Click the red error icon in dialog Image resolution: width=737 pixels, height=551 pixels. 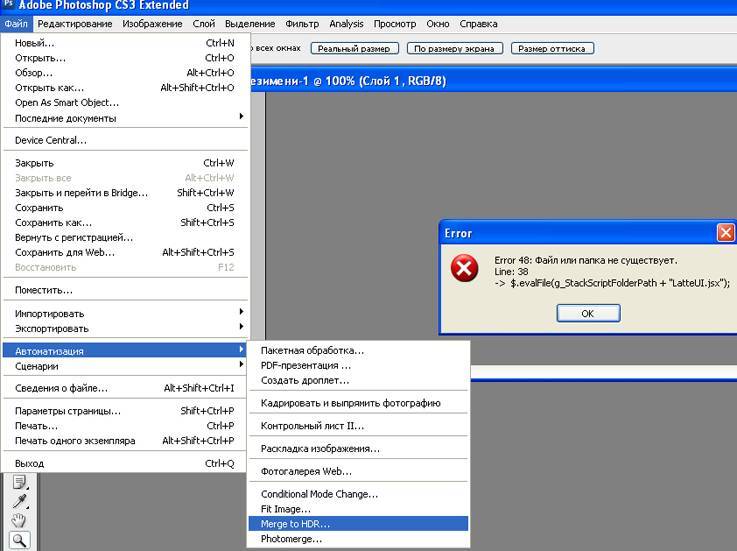point(464,268)
